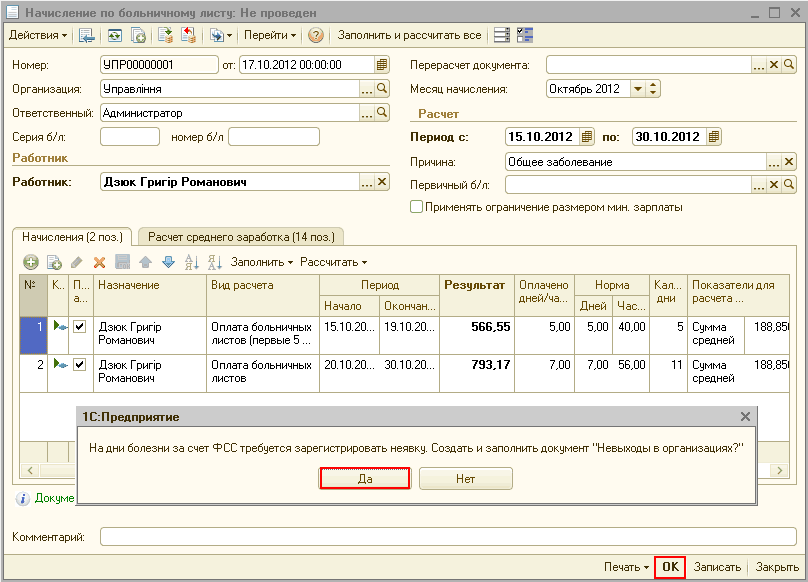
Task: Clear the Причина field with X
Action: [x=788, y=162]
